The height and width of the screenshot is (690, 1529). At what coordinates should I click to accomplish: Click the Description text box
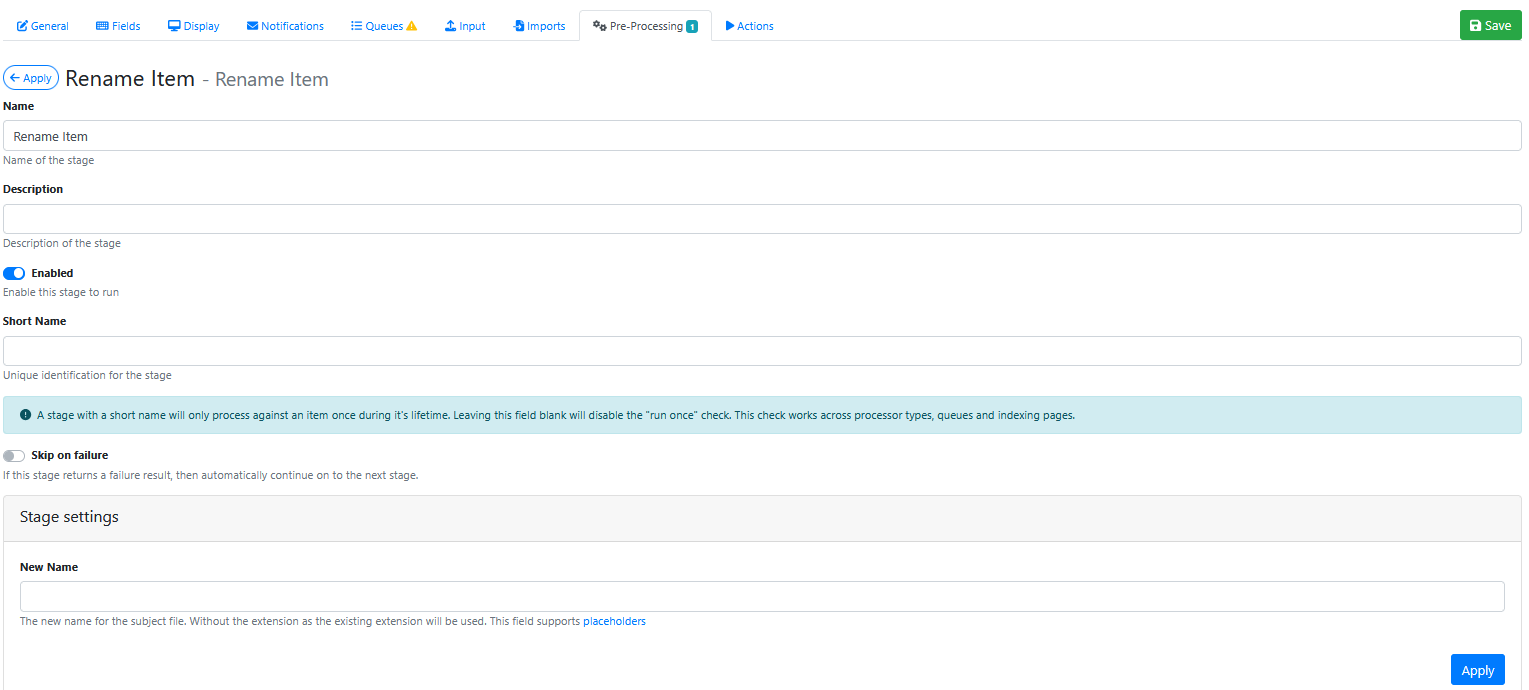coord(762,219)
